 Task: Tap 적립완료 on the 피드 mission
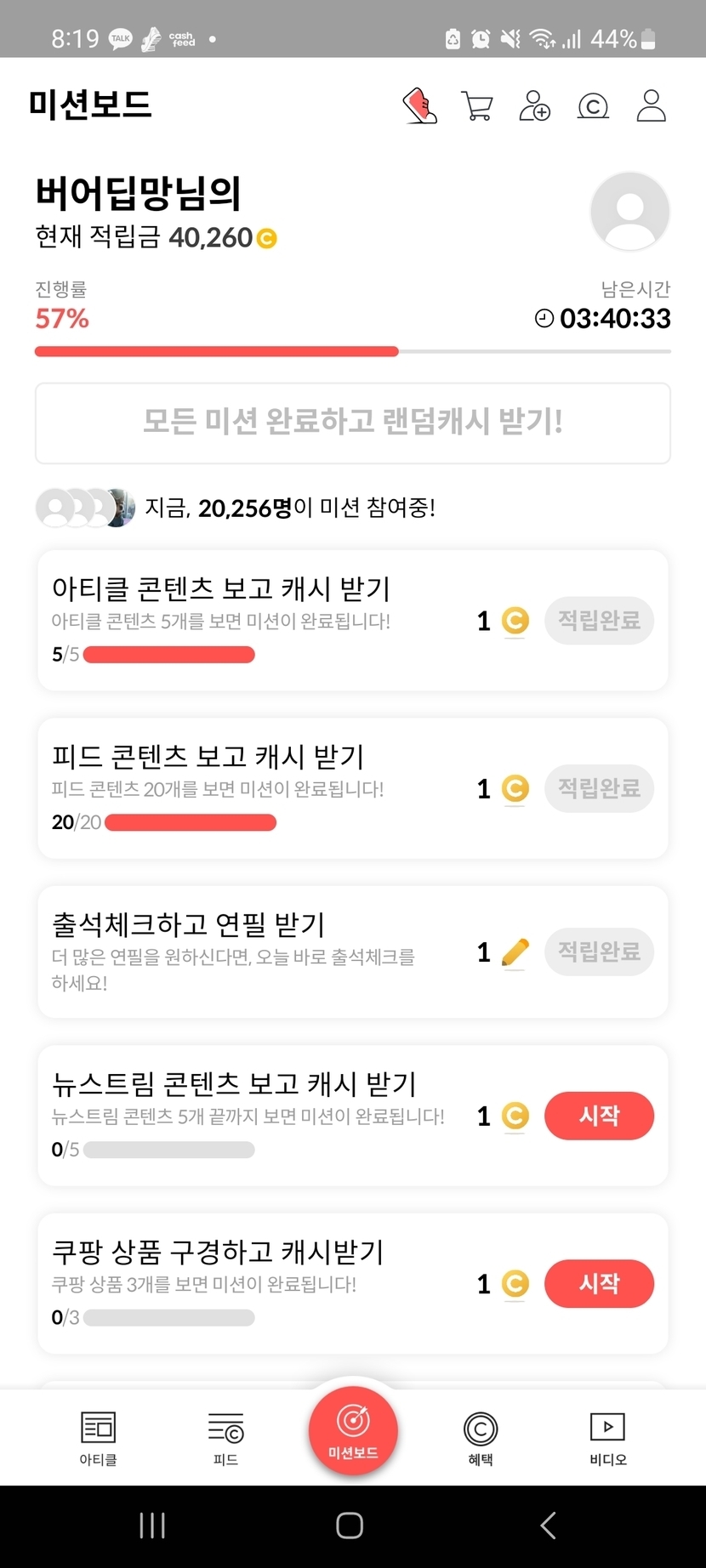point(599,788)
